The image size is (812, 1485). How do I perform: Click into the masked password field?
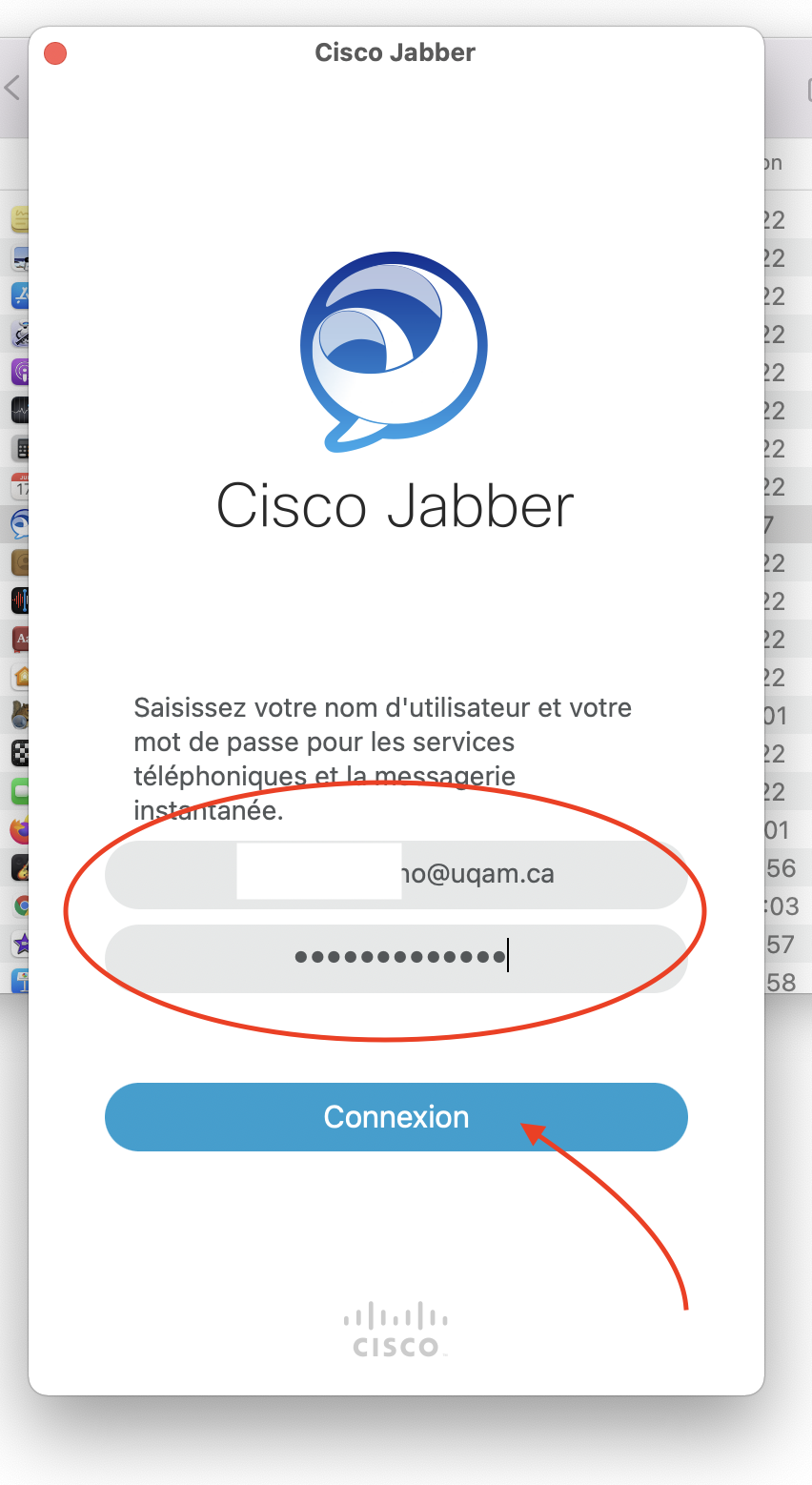[x=396, y=958]
